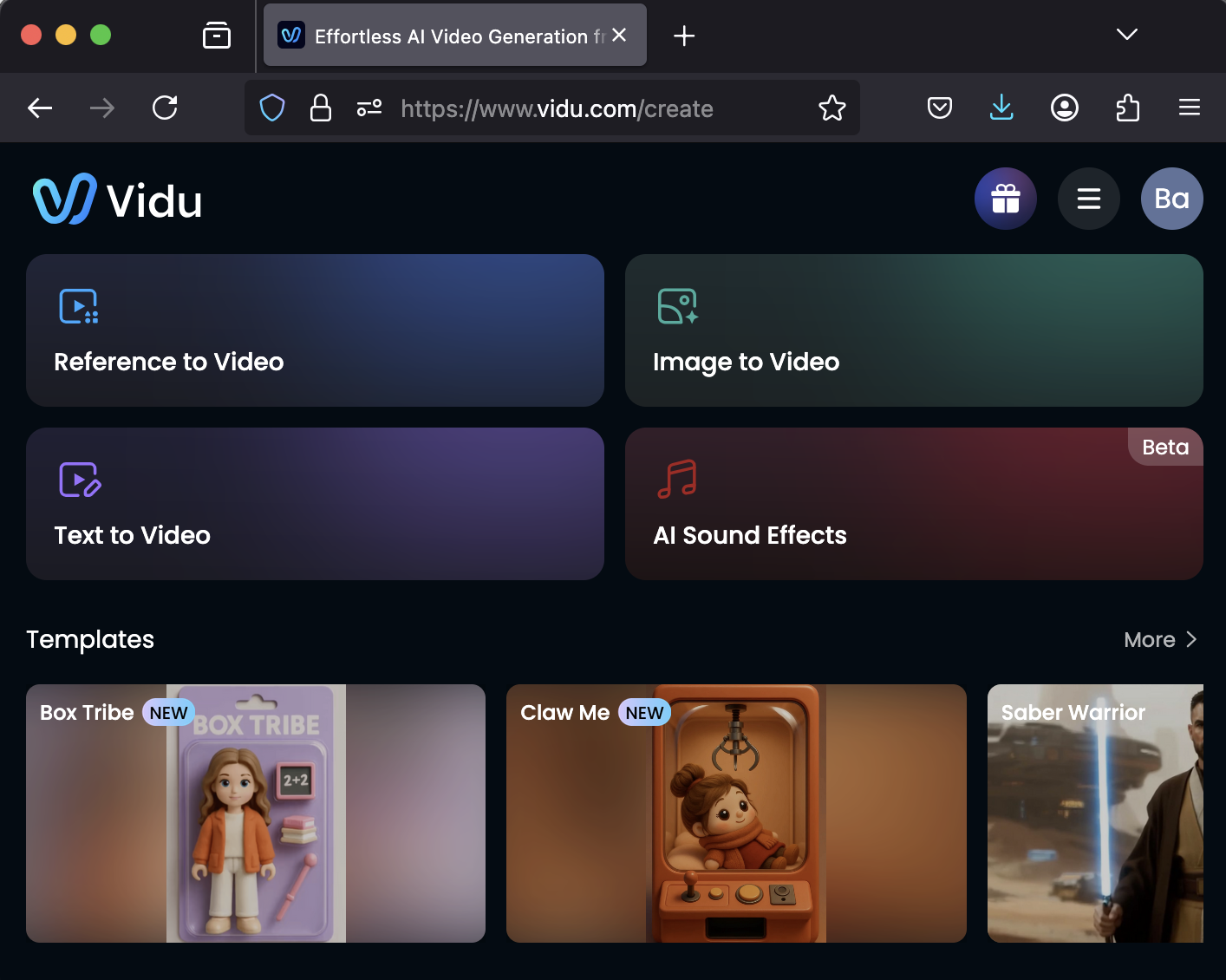Click the red close window button
The width and height of the screenshot is (1226, 980).
(x=31, y=35)
